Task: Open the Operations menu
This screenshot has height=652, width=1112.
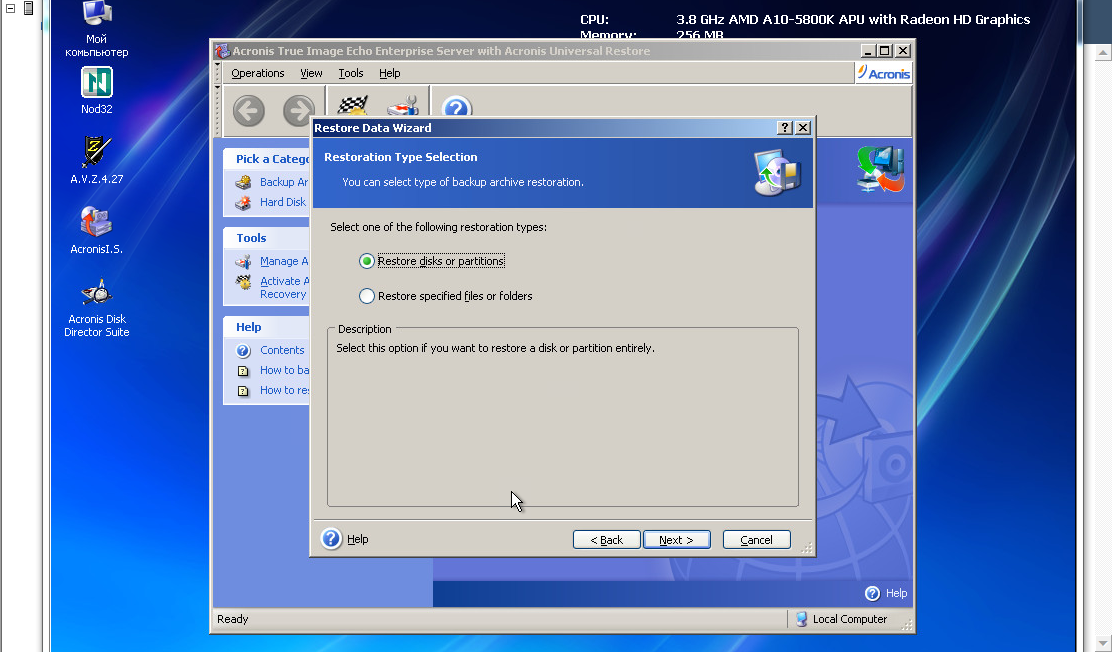Action: click(x=257, y=73)
